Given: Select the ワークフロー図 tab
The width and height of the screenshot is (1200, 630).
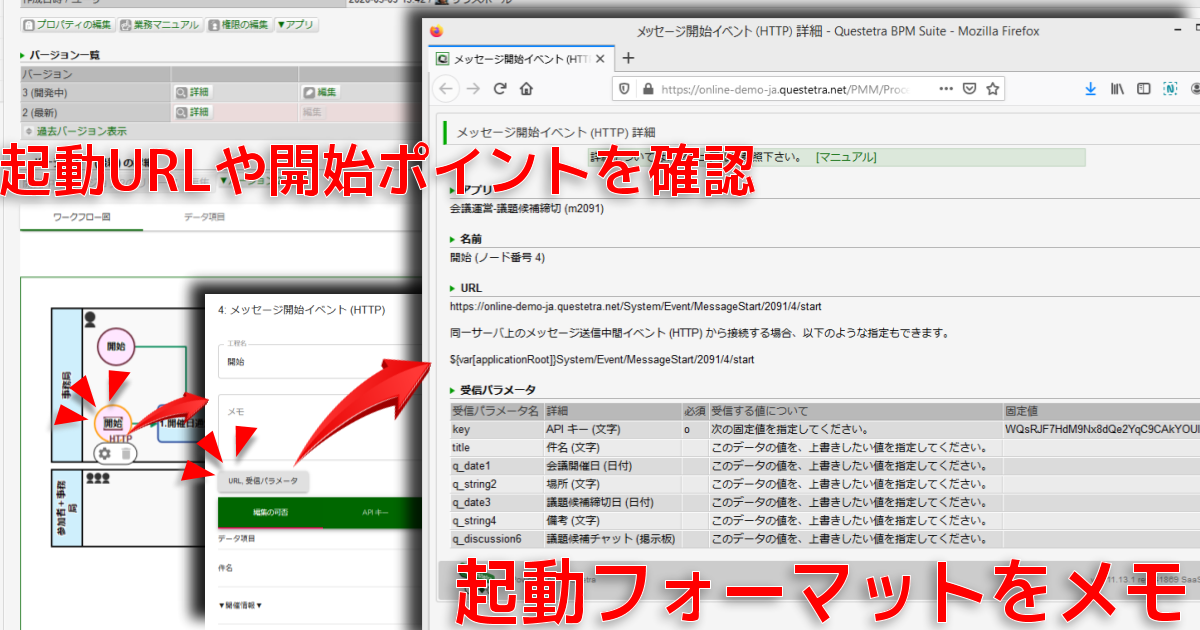Looking at the screenshot, I should tap(81, 216).
